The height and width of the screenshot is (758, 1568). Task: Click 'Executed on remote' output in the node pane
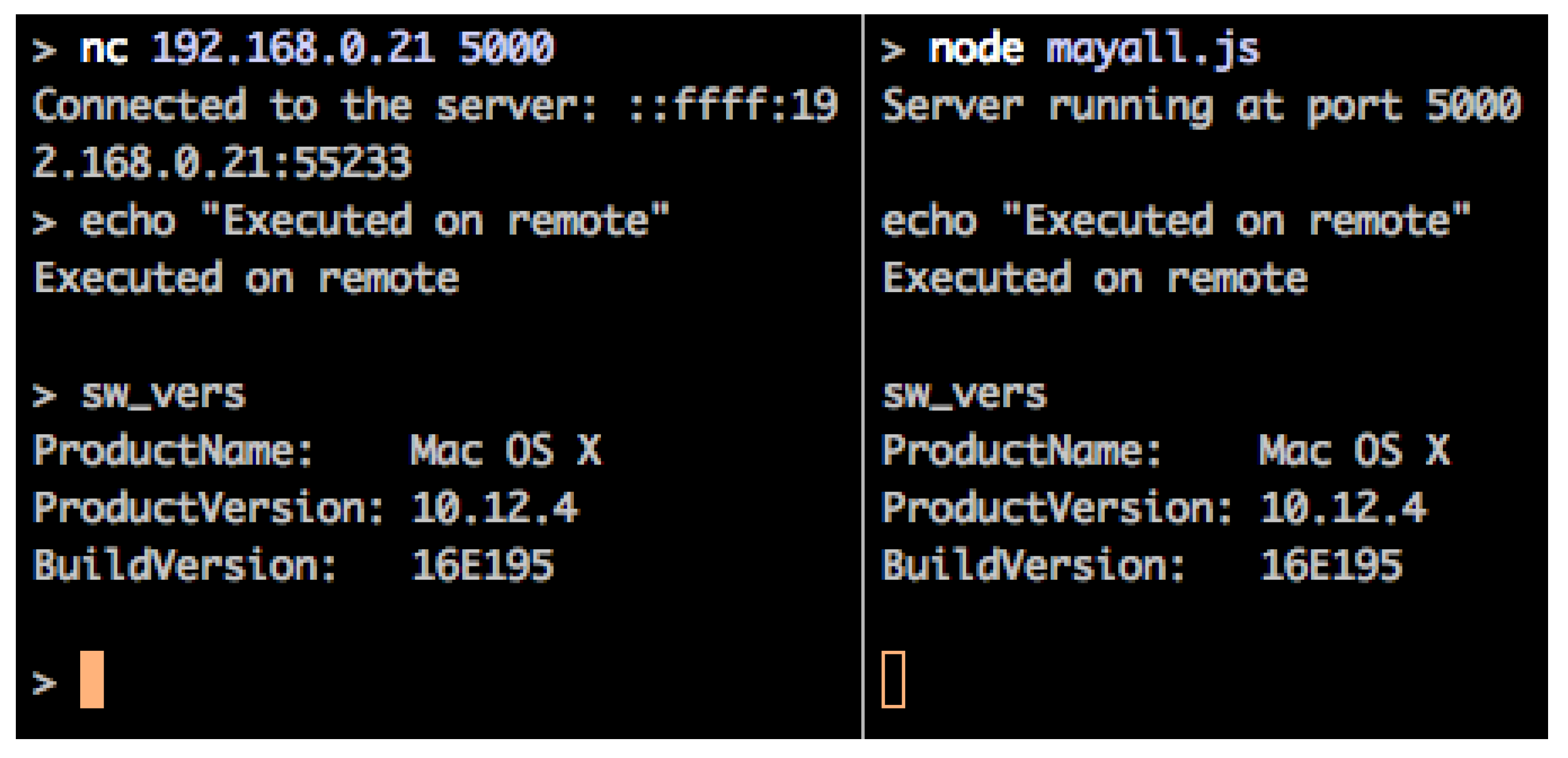(x=1095, y=278)
